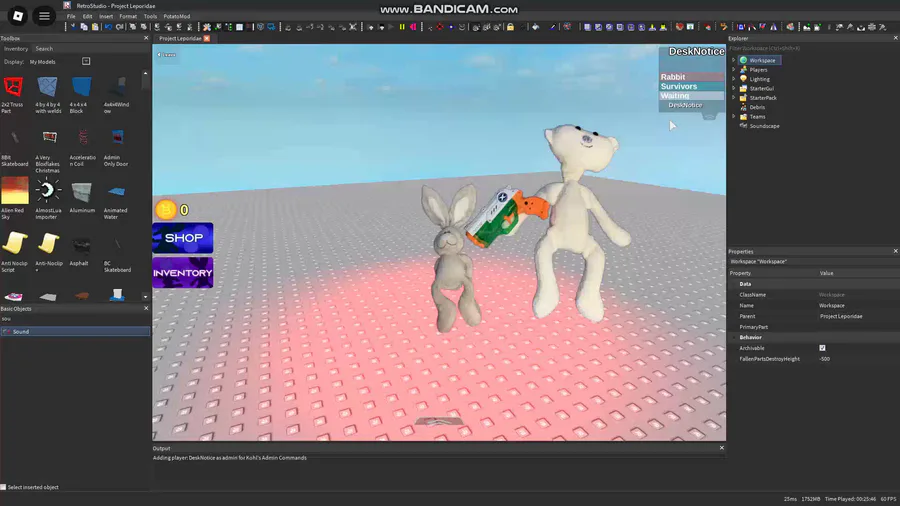Open the Insert menu

point(106,17)
